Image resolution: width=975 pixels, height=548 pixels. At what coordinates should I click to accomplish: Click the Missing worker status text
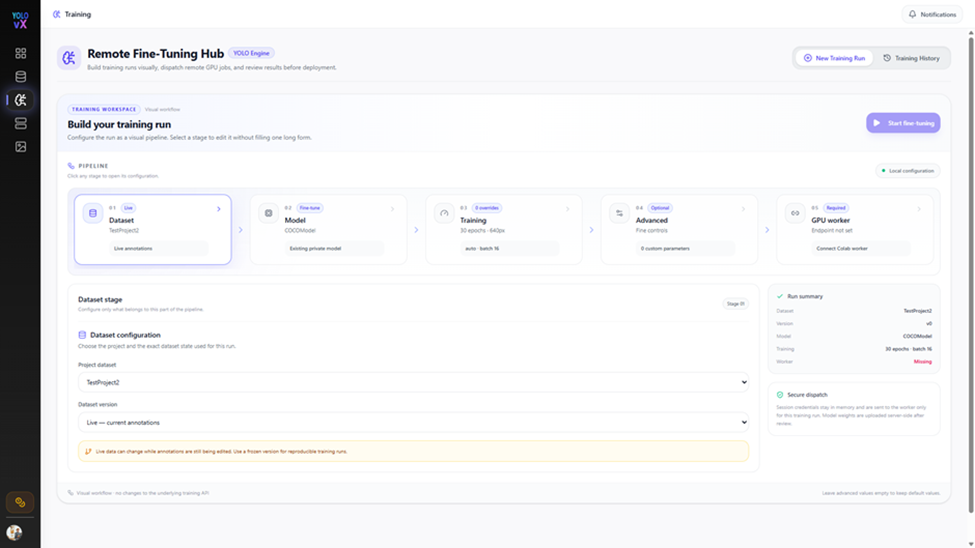click(922, 361)
